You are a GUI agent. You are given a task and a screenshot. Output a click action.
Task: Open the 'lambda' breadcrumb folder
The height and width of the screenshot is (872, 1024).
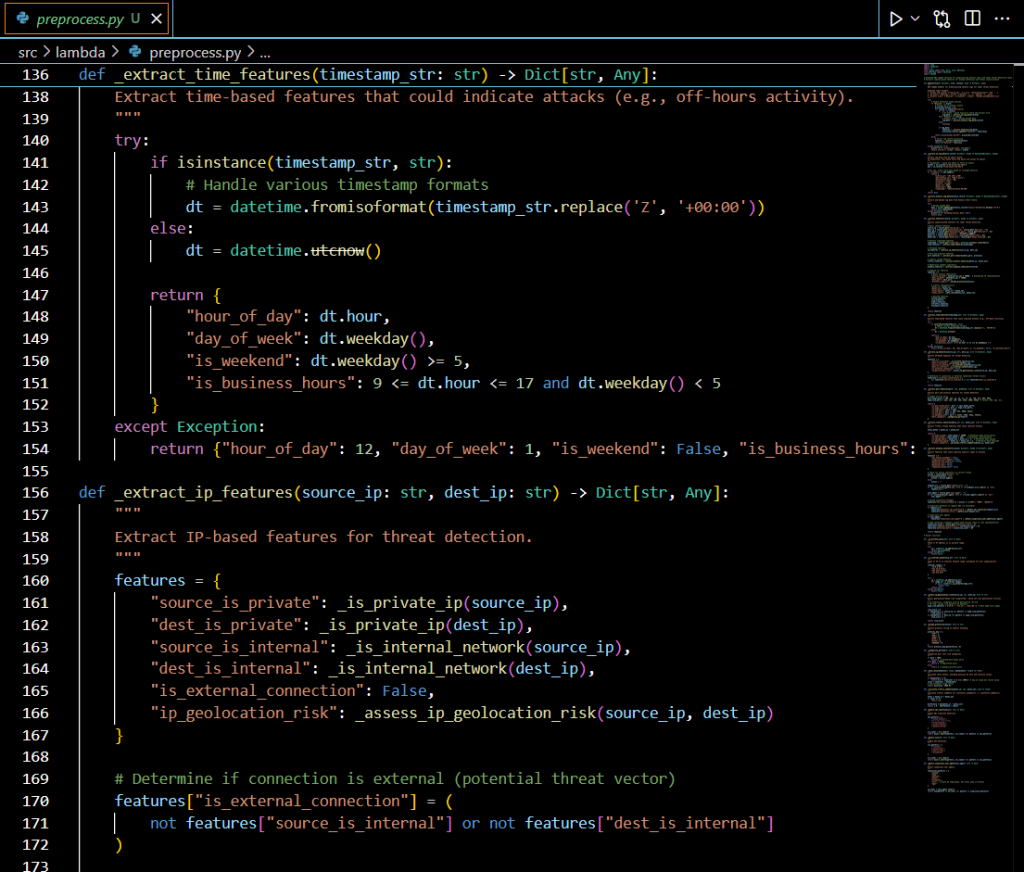coord(81,52)
